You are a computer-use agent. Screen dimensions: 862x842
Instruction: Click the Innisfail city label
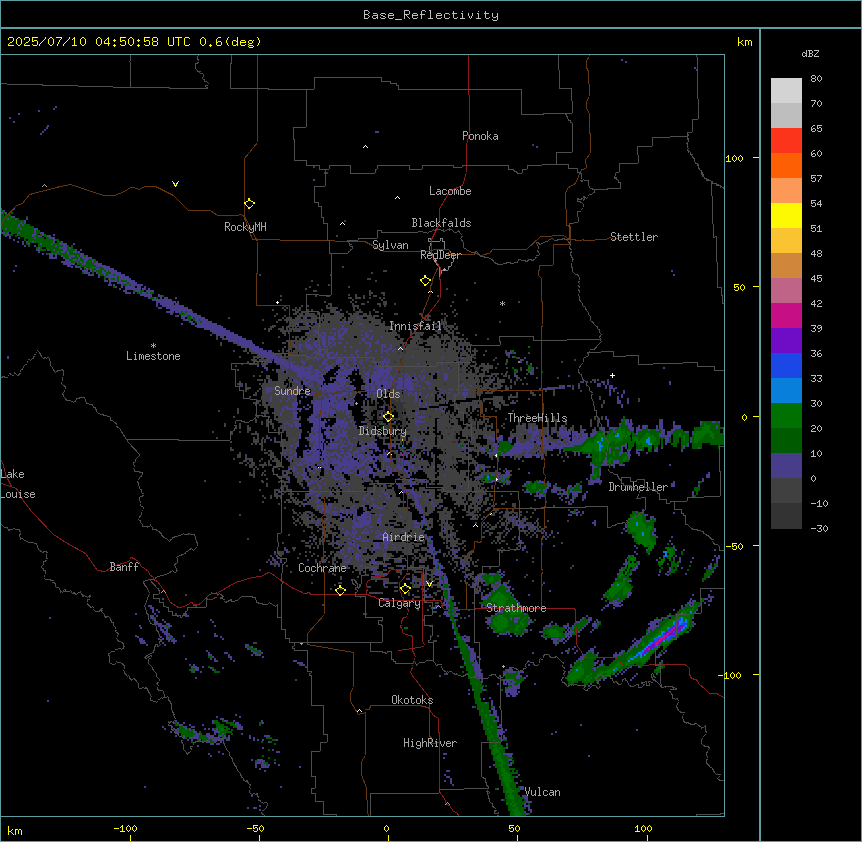pos(415,326)
